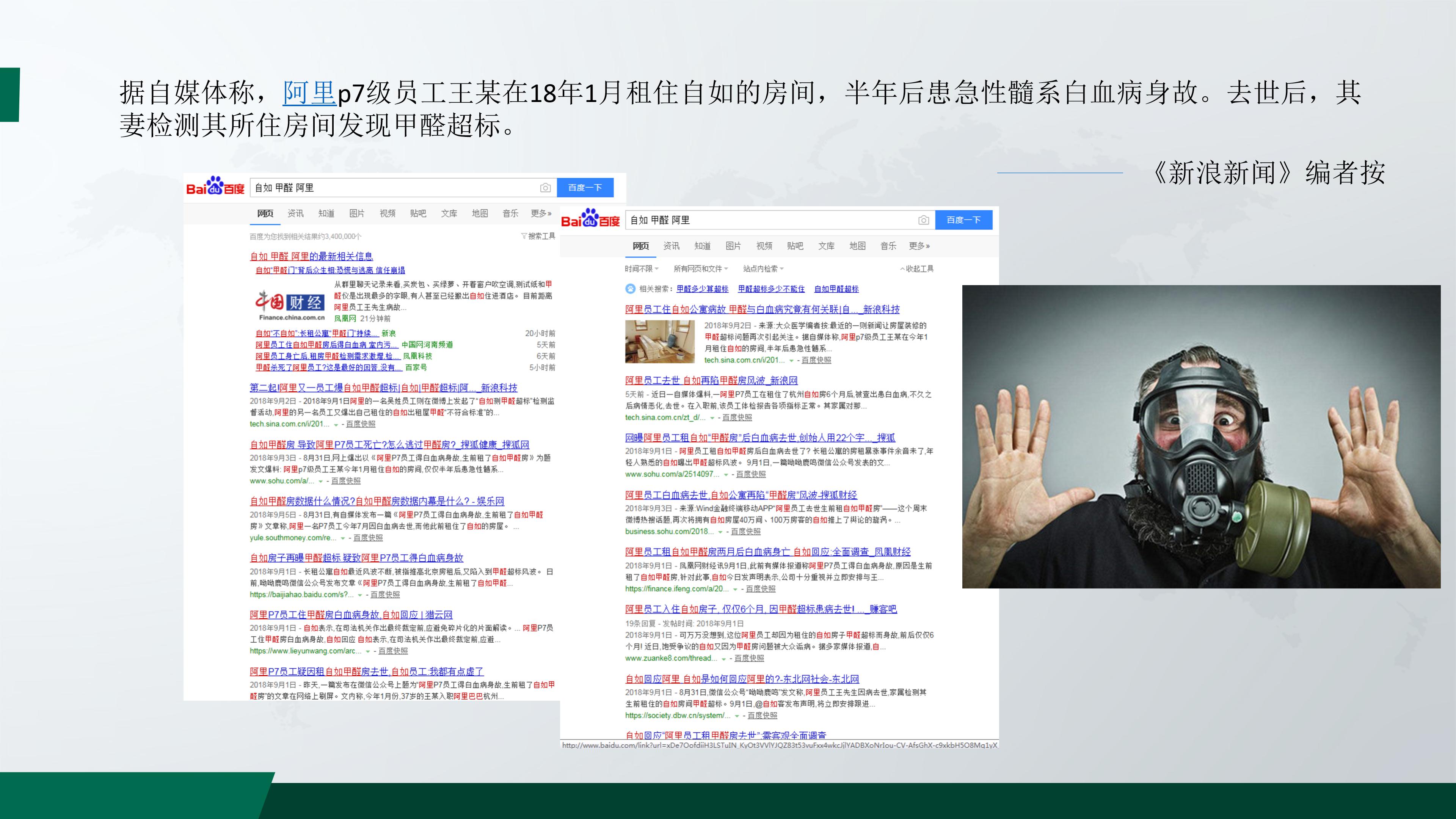Open 百度快照 beside society.dbw.cn/system
This screenshot has width=1456, height=819.
pos(763,715)
